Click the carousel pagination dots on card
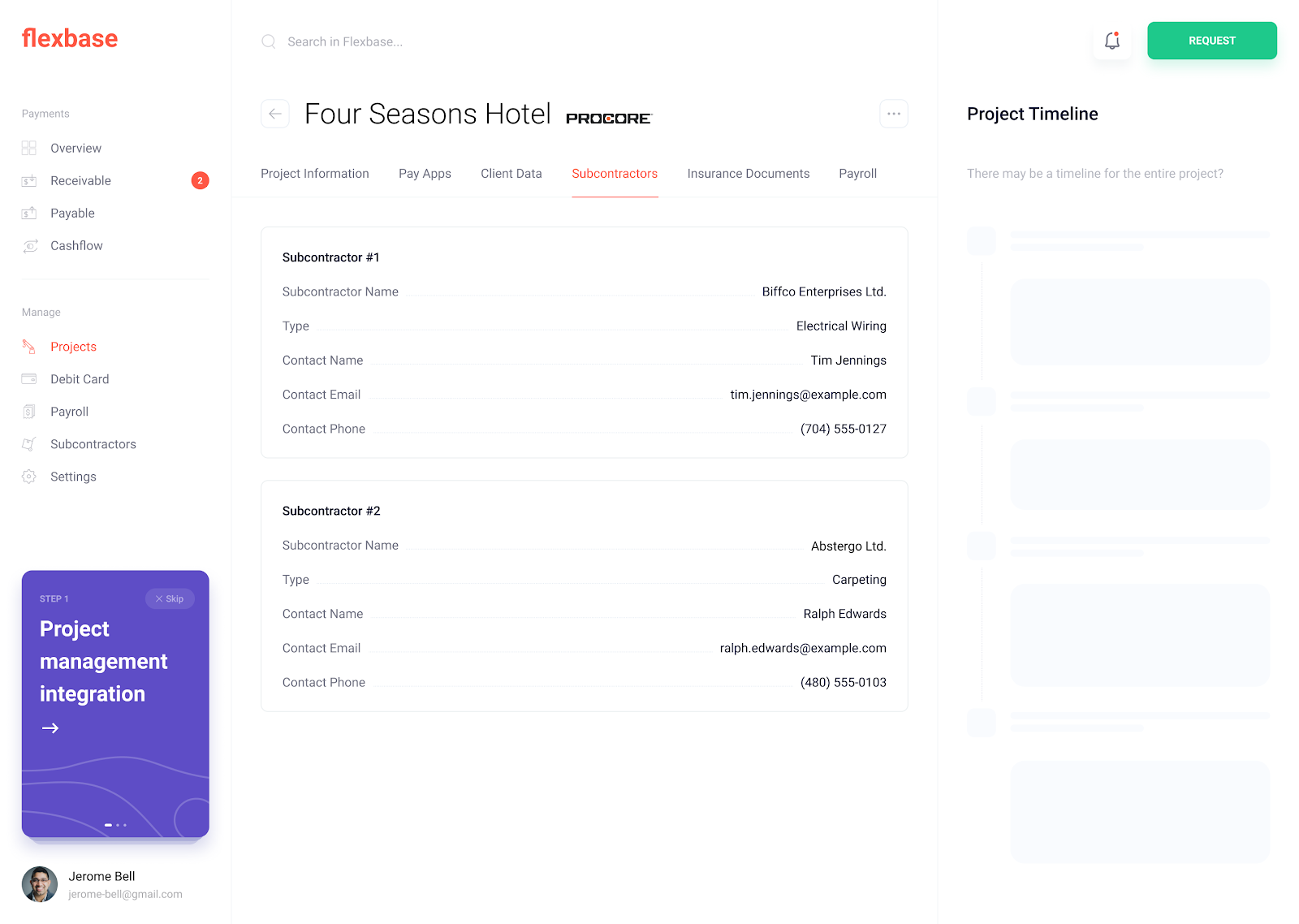This screenshot has width=1299, height=924. [x=115, y=825]
